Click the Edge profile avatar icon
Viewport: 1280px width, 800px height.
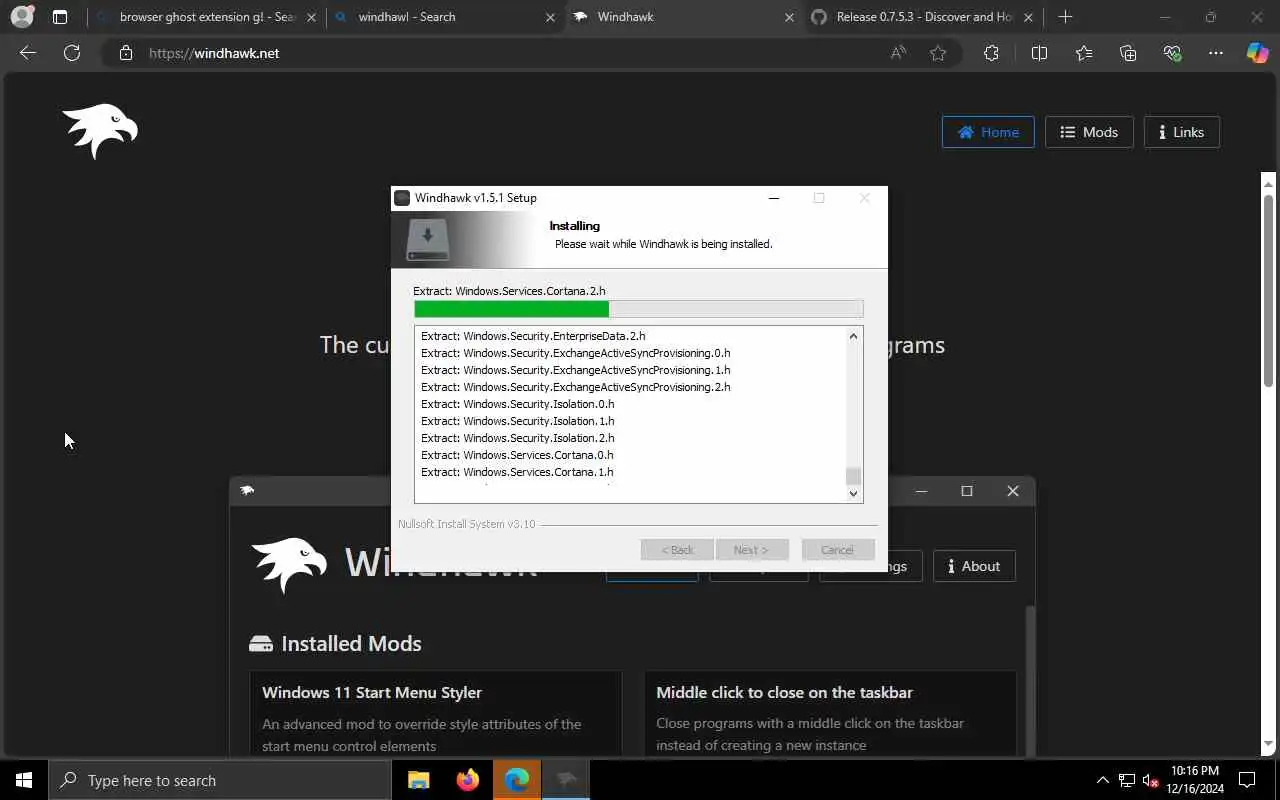pos(21,17)
